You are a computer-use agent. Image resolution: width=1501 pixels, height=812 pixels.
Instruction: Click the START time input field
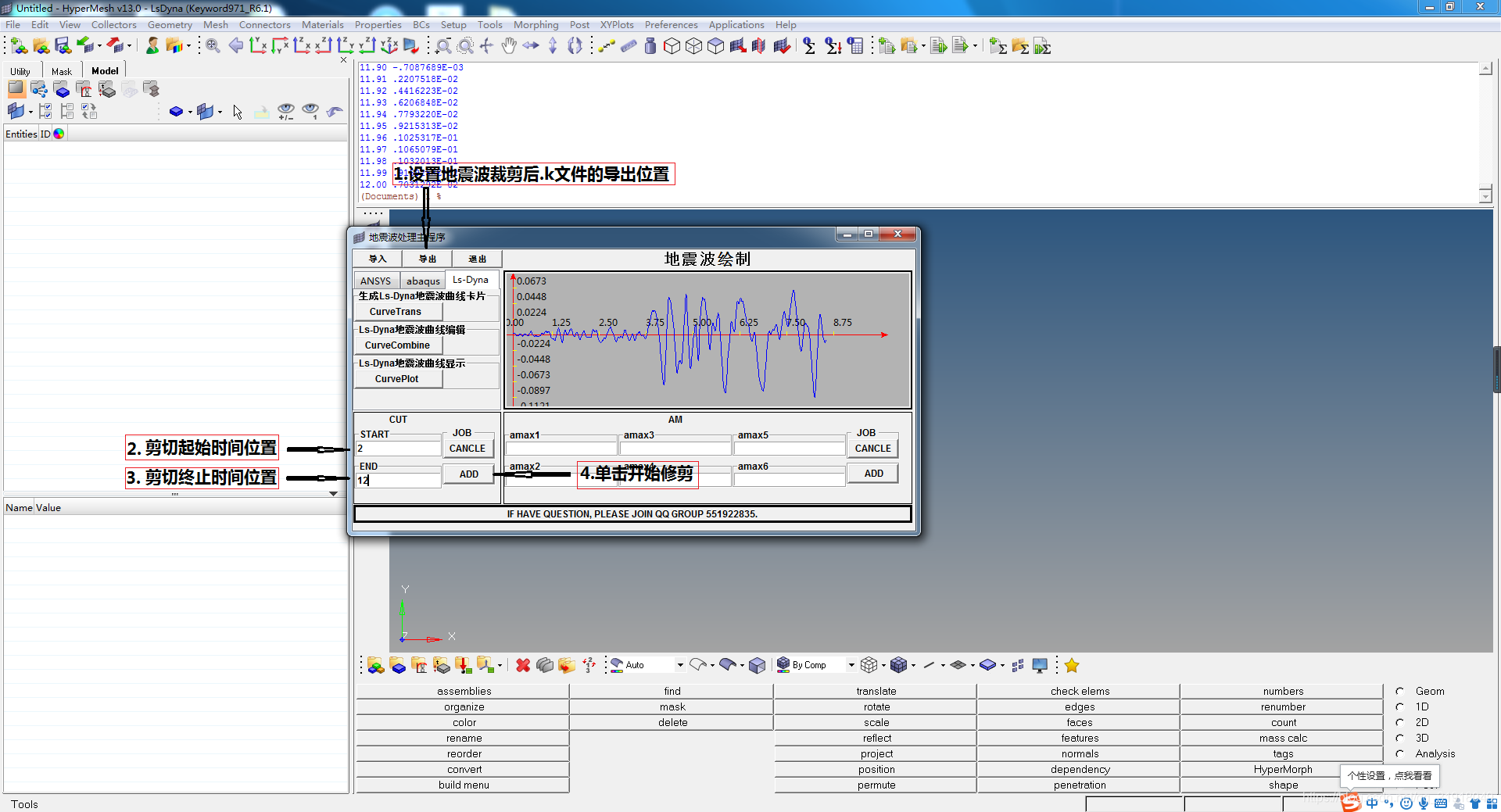[x=398, y=449]
